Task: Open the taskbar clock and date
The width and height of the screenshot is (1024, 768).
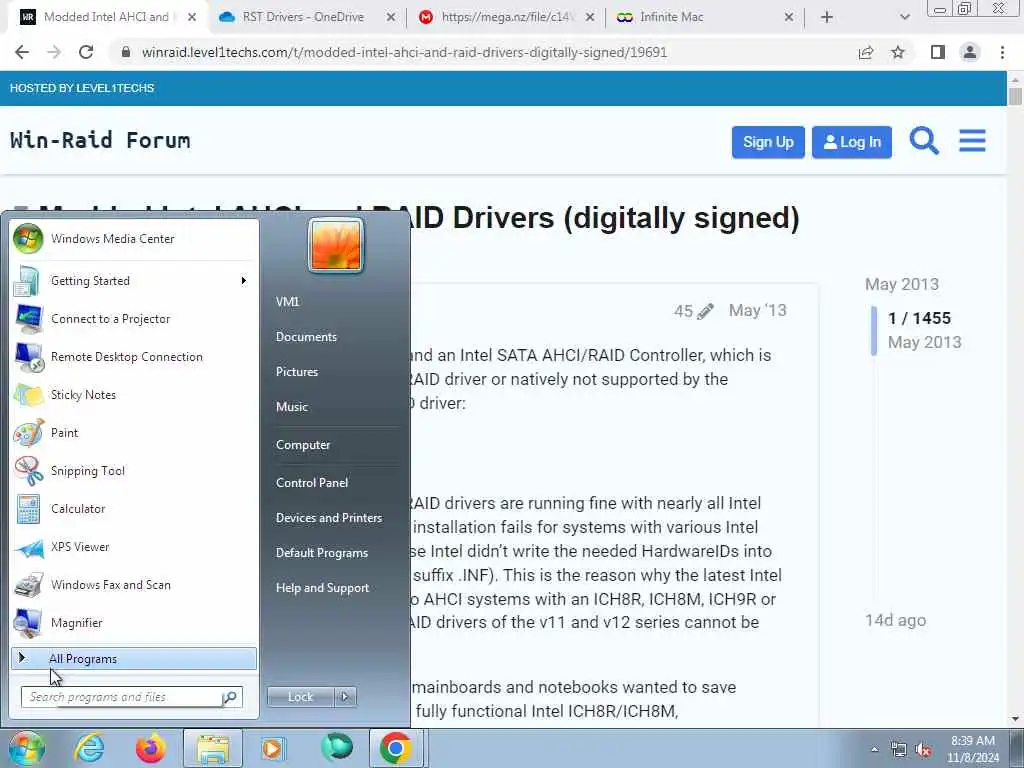Action: click(x=973, y=749)
